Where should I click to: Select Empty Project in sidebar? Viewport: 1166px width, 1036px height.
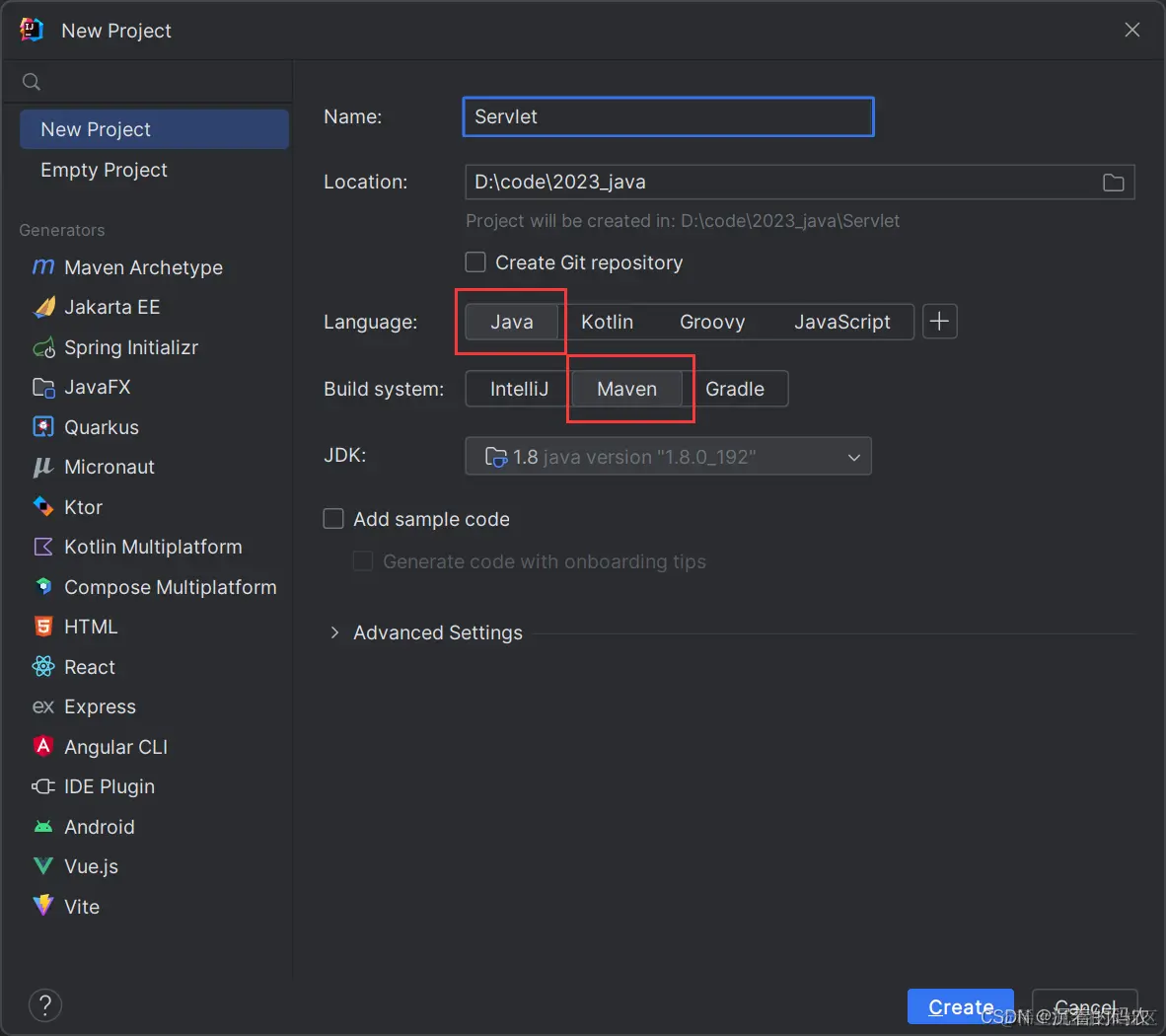[x=154, y=170]
